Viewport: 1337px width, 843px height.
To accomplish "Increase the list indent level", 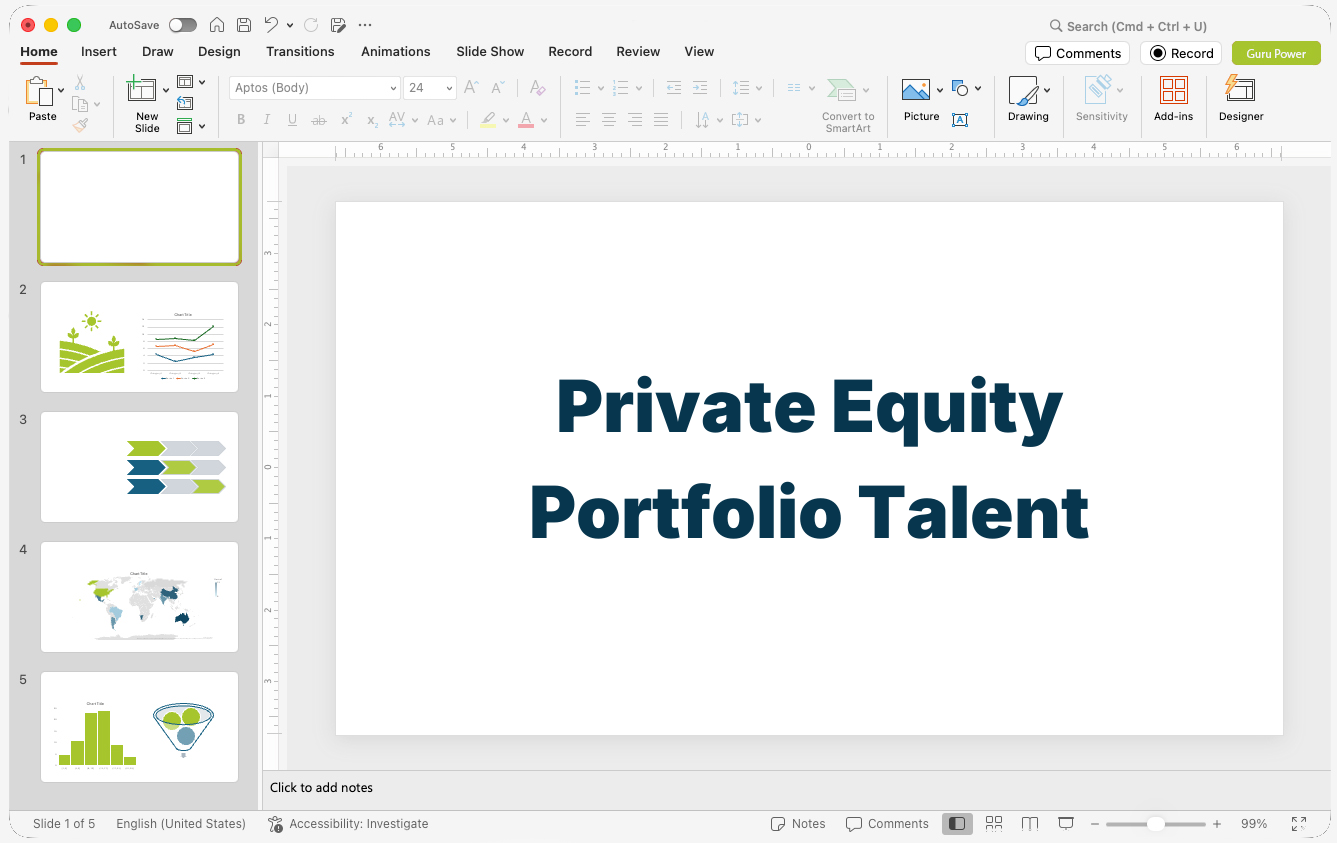I will tap(700, 88).
